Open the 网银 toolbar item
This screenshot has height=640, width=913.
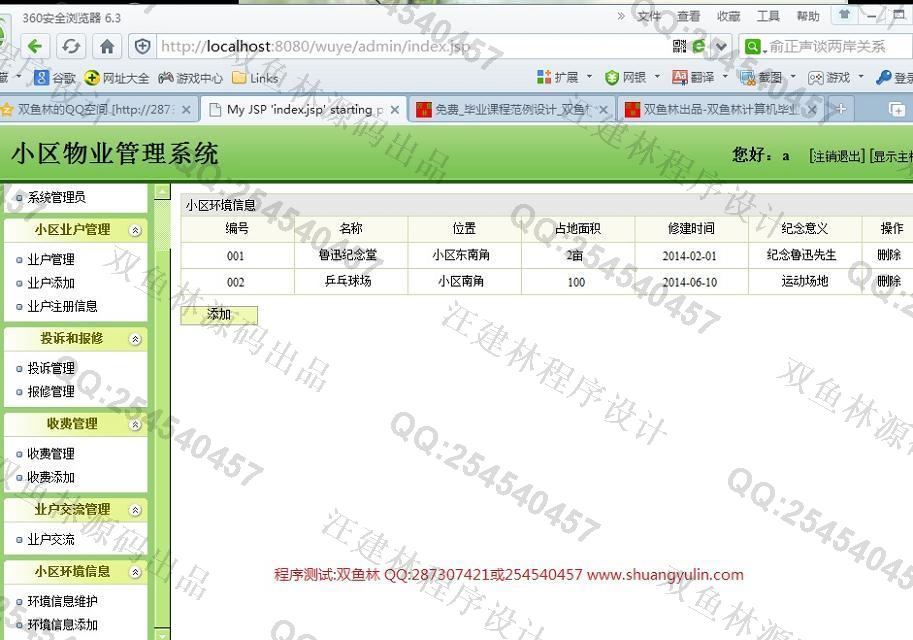coord(626,77)
